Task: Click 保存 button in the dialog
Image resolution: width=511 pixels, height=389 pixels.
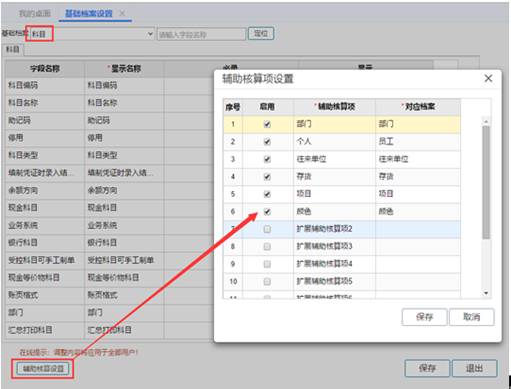Action: click(x=424, y=317)
